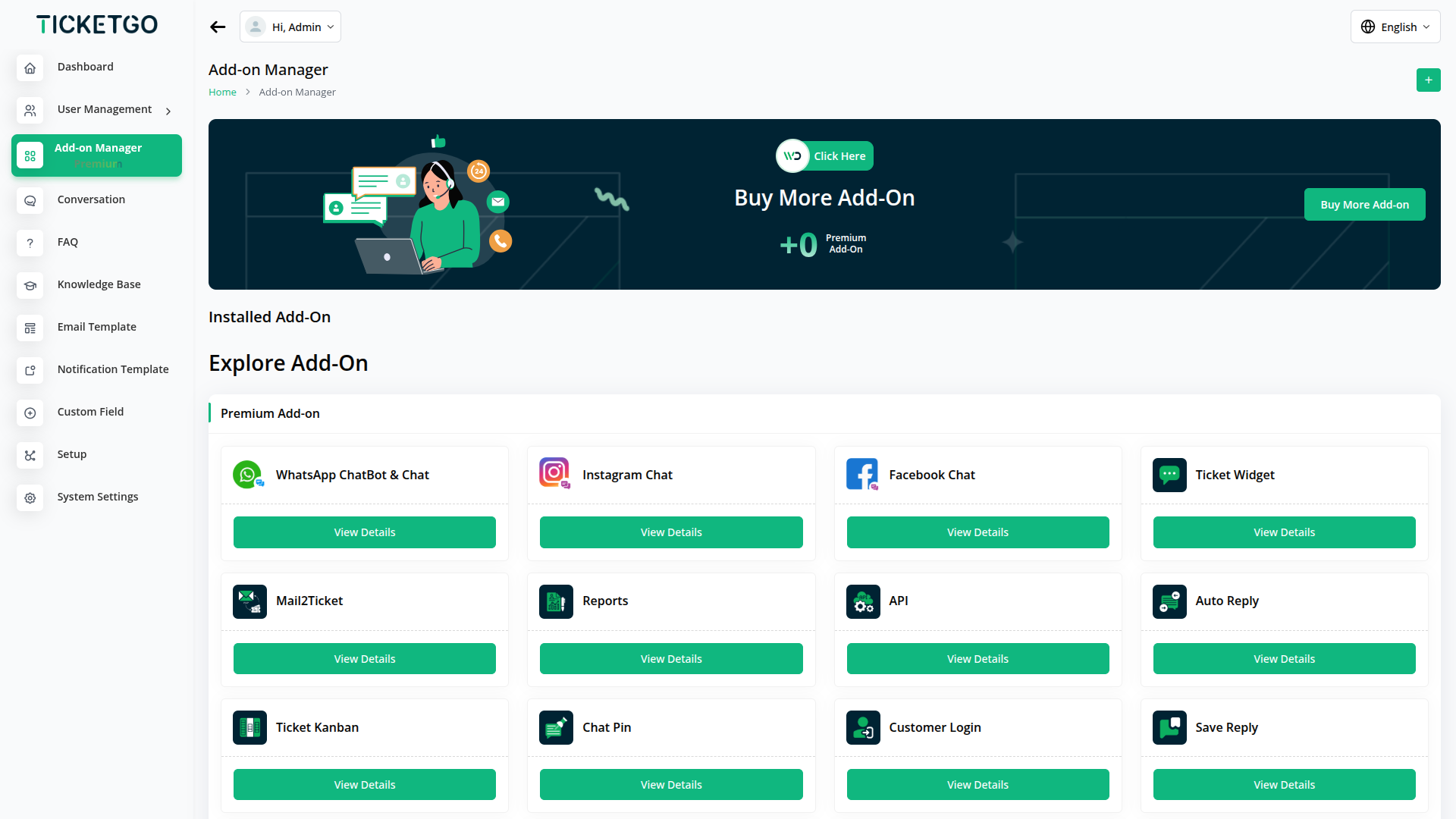Screen dimensions: 1456x819
Task: Open the English language dropdown
Action: (x=1395, y=27)
